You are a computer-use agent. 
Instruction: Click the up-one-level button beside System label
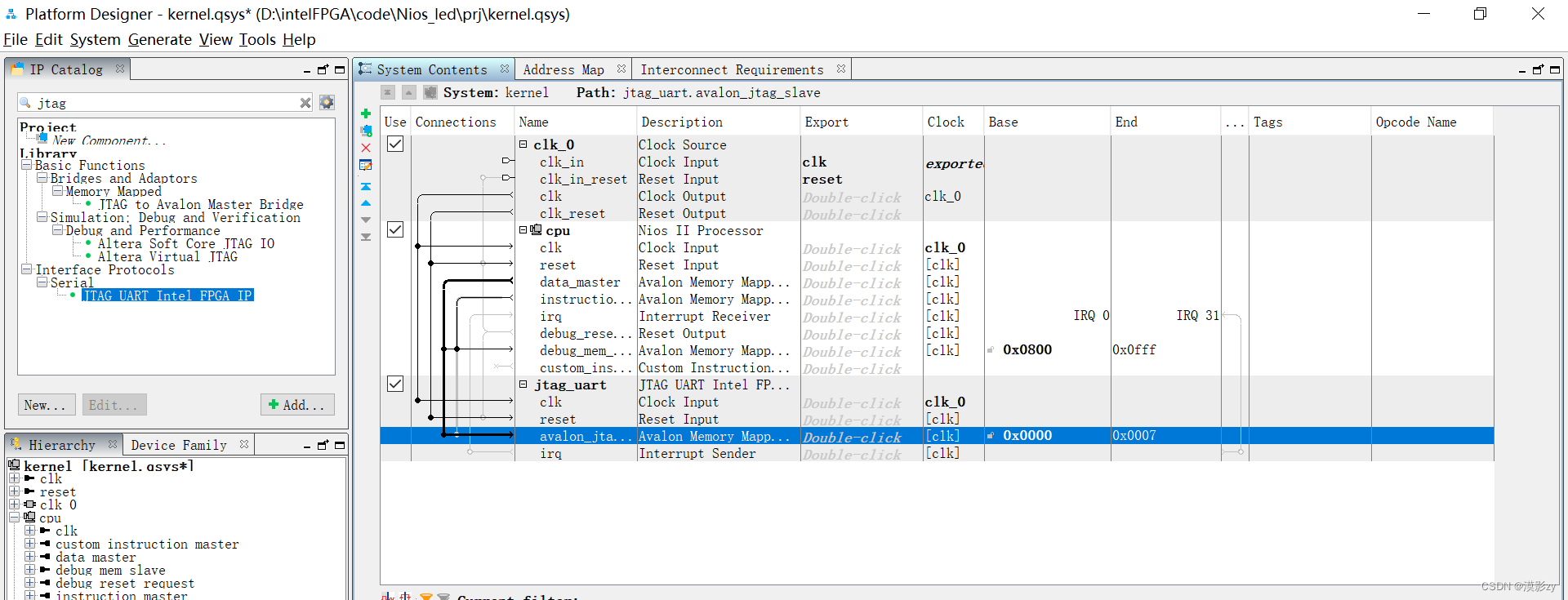tap(408, 92)
